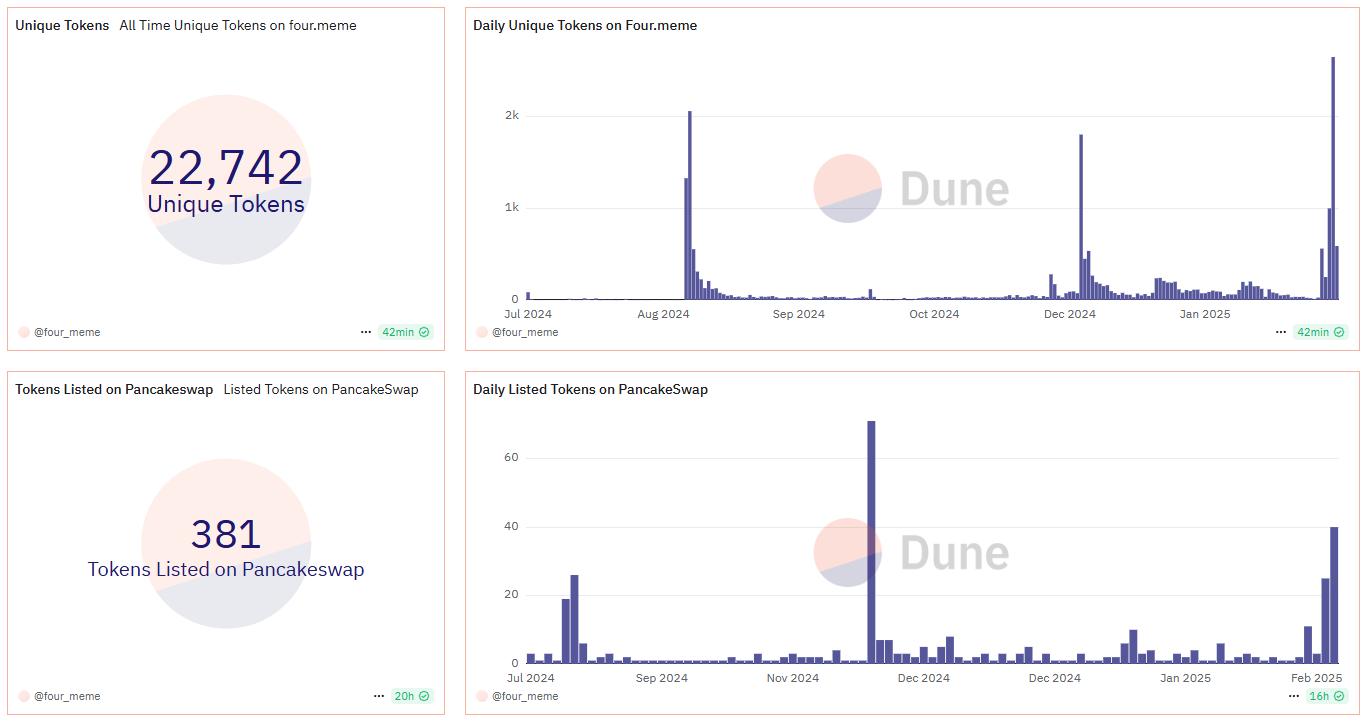Open options menu in Daily Listed Tokens panel

pos(1294,696)
